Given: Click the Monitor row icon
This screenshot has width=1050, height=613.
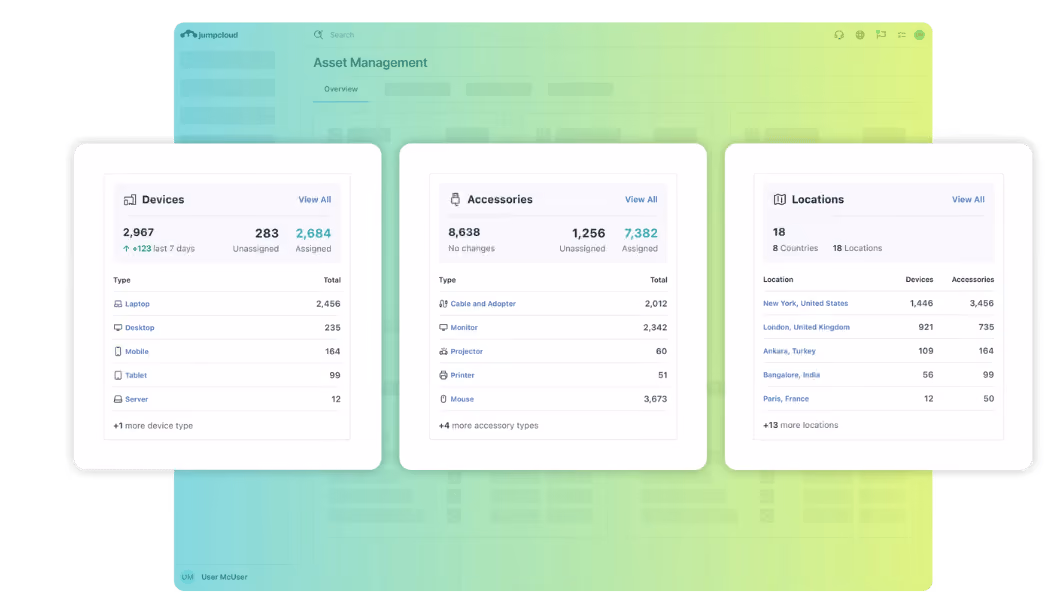Looking at the screenshot, I should pyautogui.click(x=443, y=328).
